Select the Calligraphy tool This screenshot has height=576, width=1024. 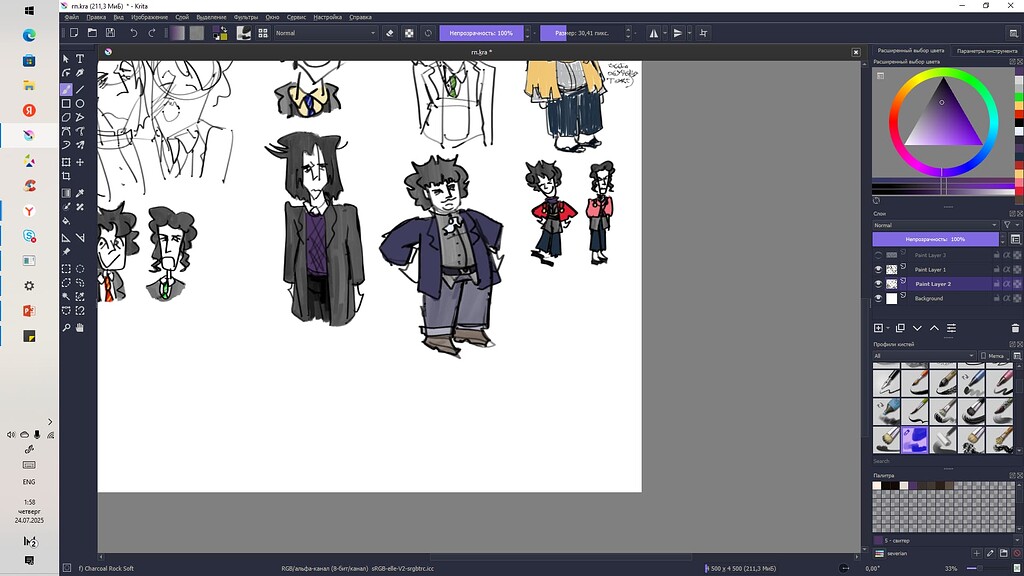pyautogui.click(x=80, y=73)
